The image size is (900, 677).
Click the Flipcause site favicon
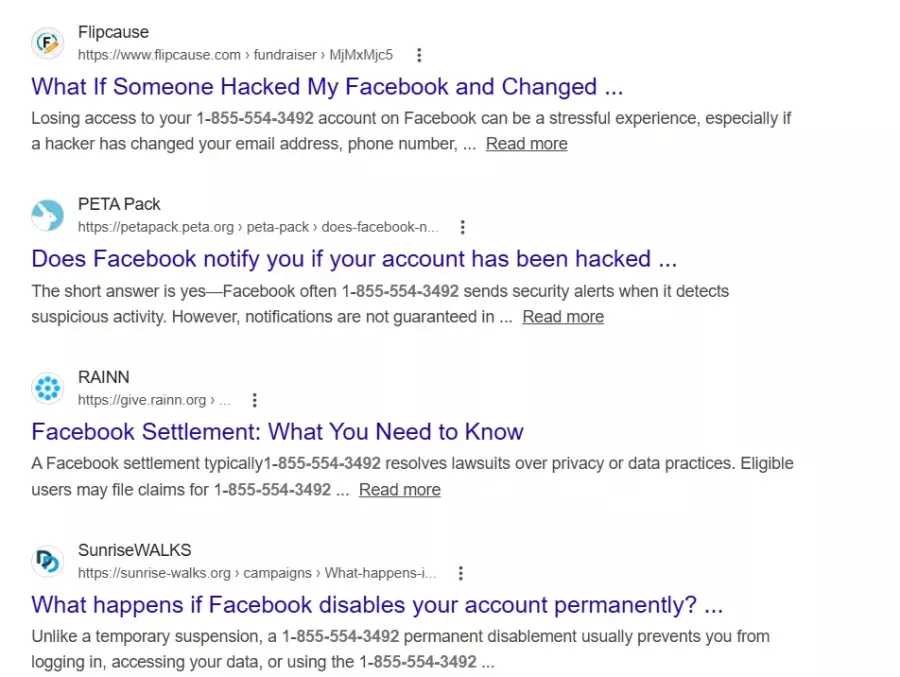[x=47, y=43]
